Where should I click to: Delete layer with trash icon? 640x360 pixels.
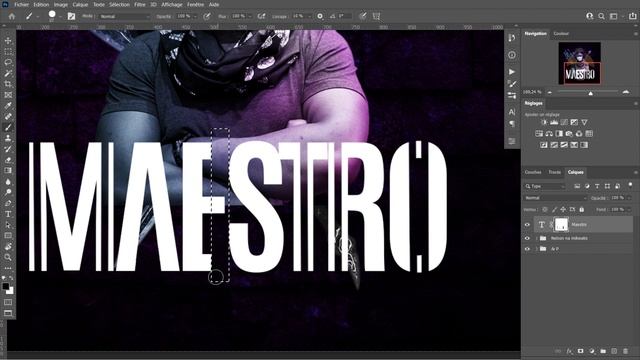625,351
